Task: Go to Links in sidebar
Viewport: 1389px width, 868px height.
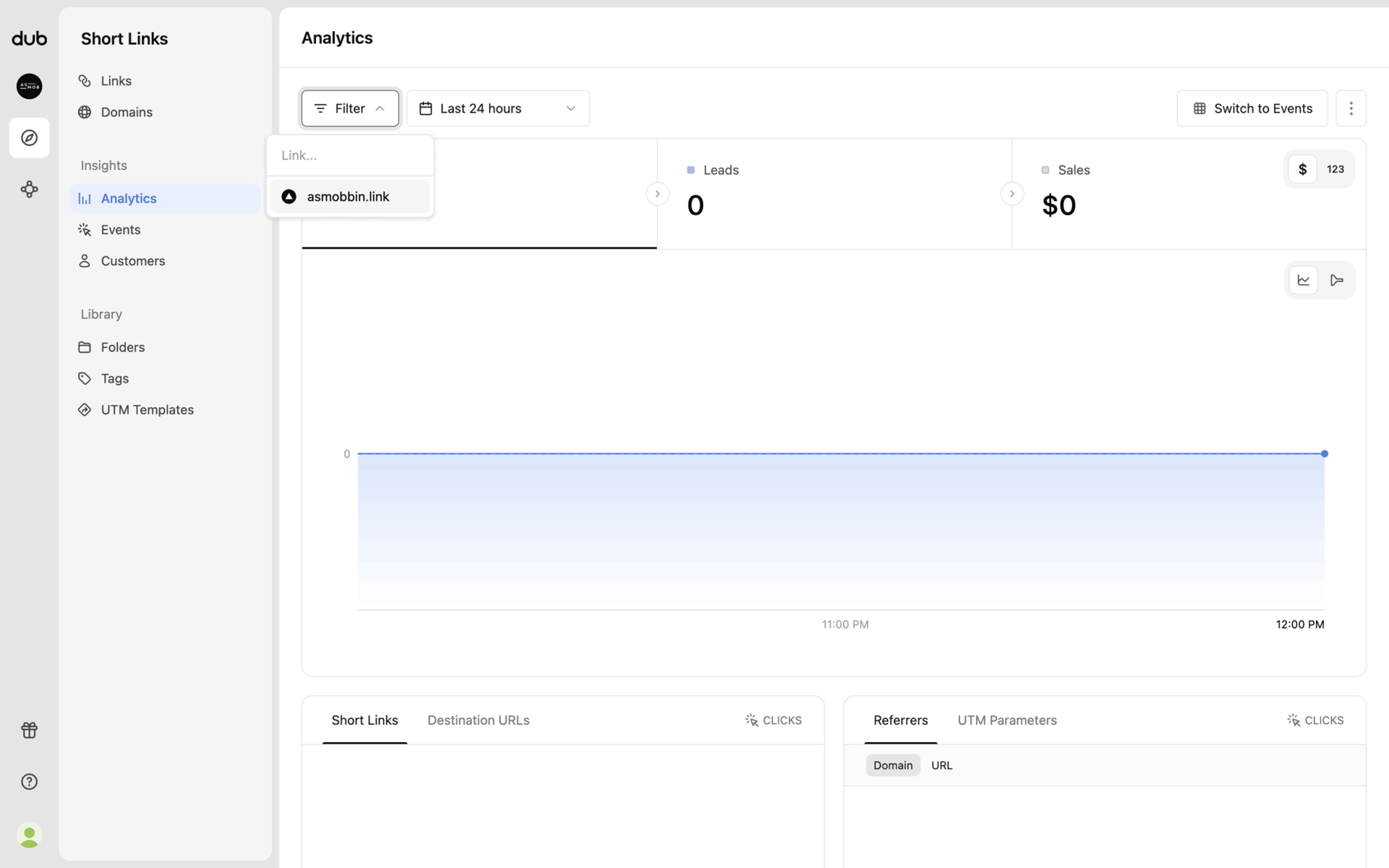Action: pos(165,81)
